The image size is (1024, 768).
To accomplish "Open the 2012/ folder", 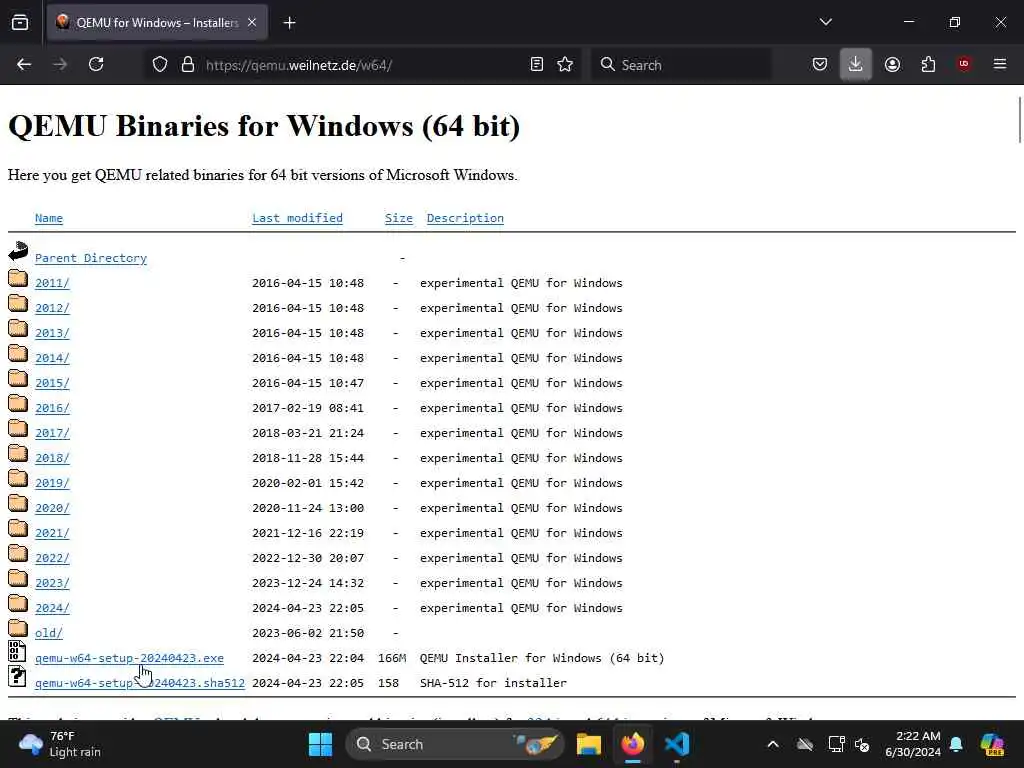I will 52,308.
